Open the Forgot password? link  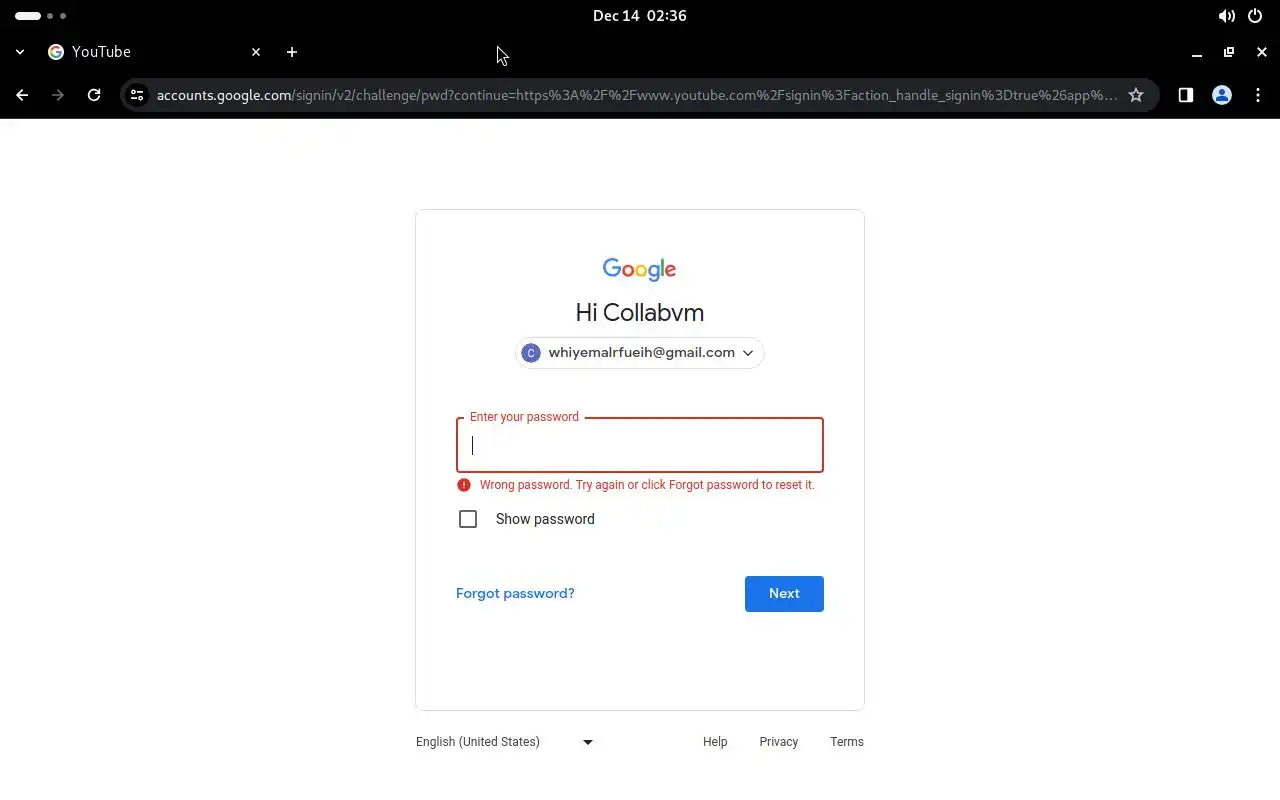click(515, 593)
